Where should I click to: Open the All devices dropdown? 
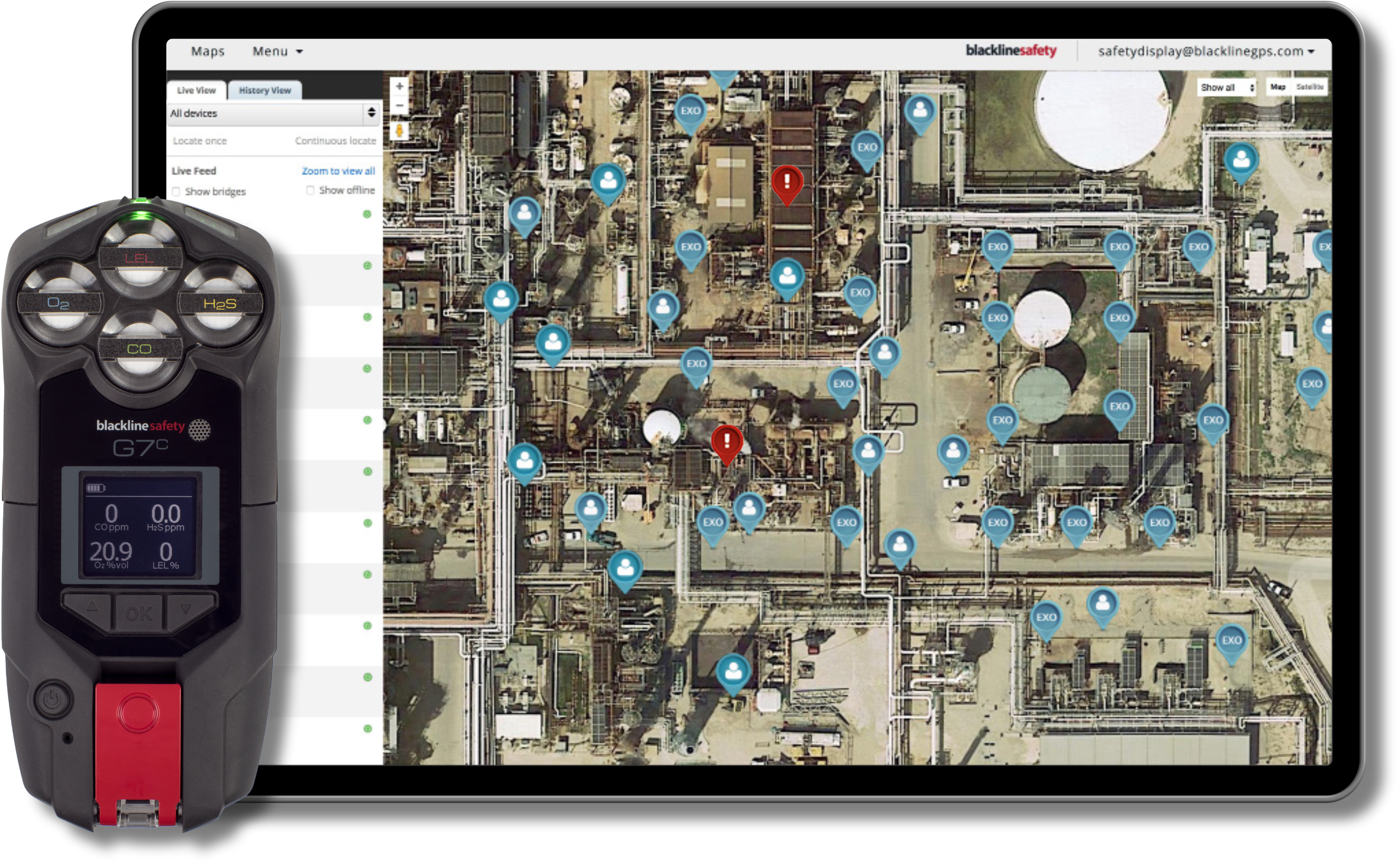coord(273,113)
